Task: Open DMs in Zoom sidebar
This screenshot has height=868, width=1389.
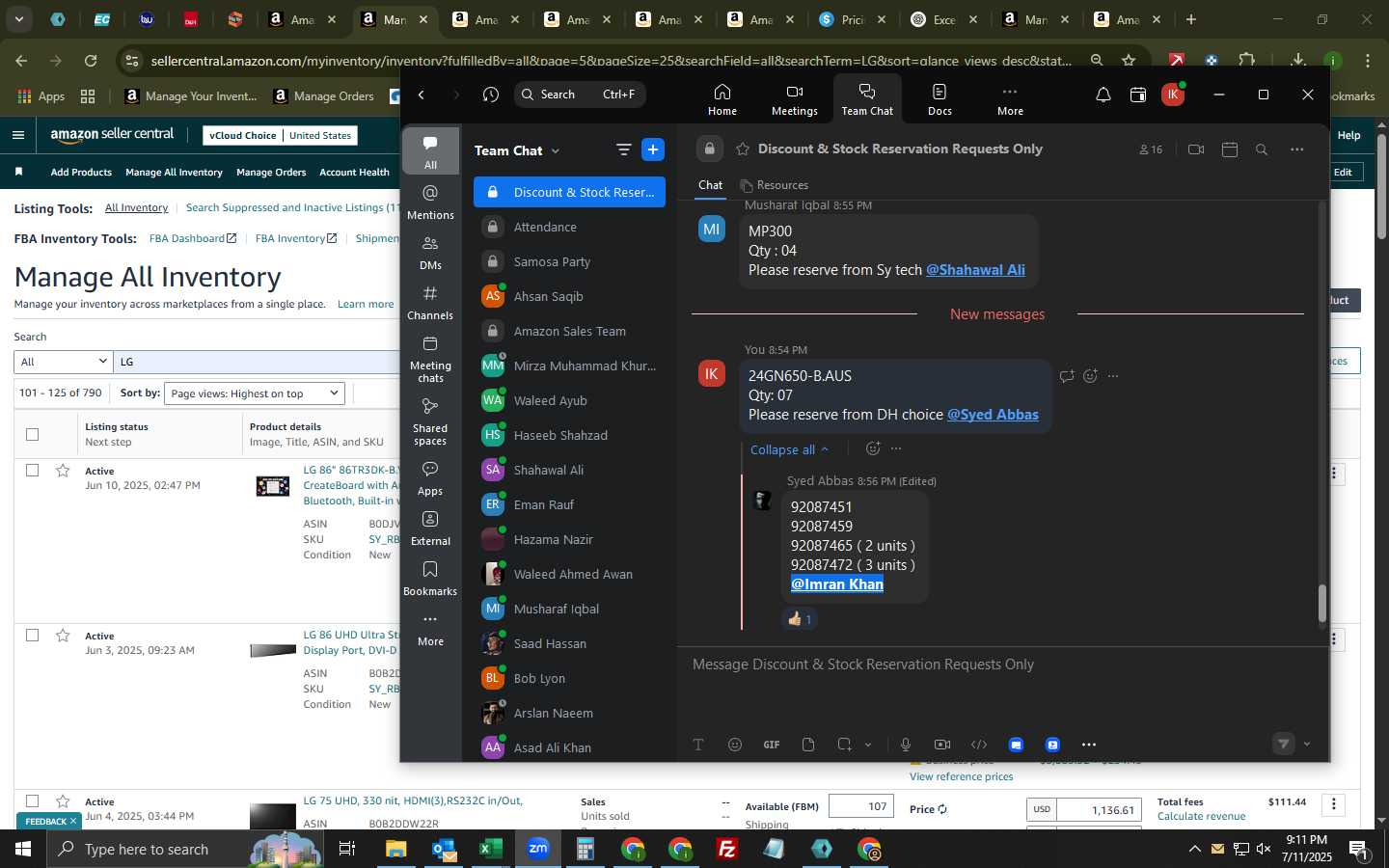Action: click(430, 253)
